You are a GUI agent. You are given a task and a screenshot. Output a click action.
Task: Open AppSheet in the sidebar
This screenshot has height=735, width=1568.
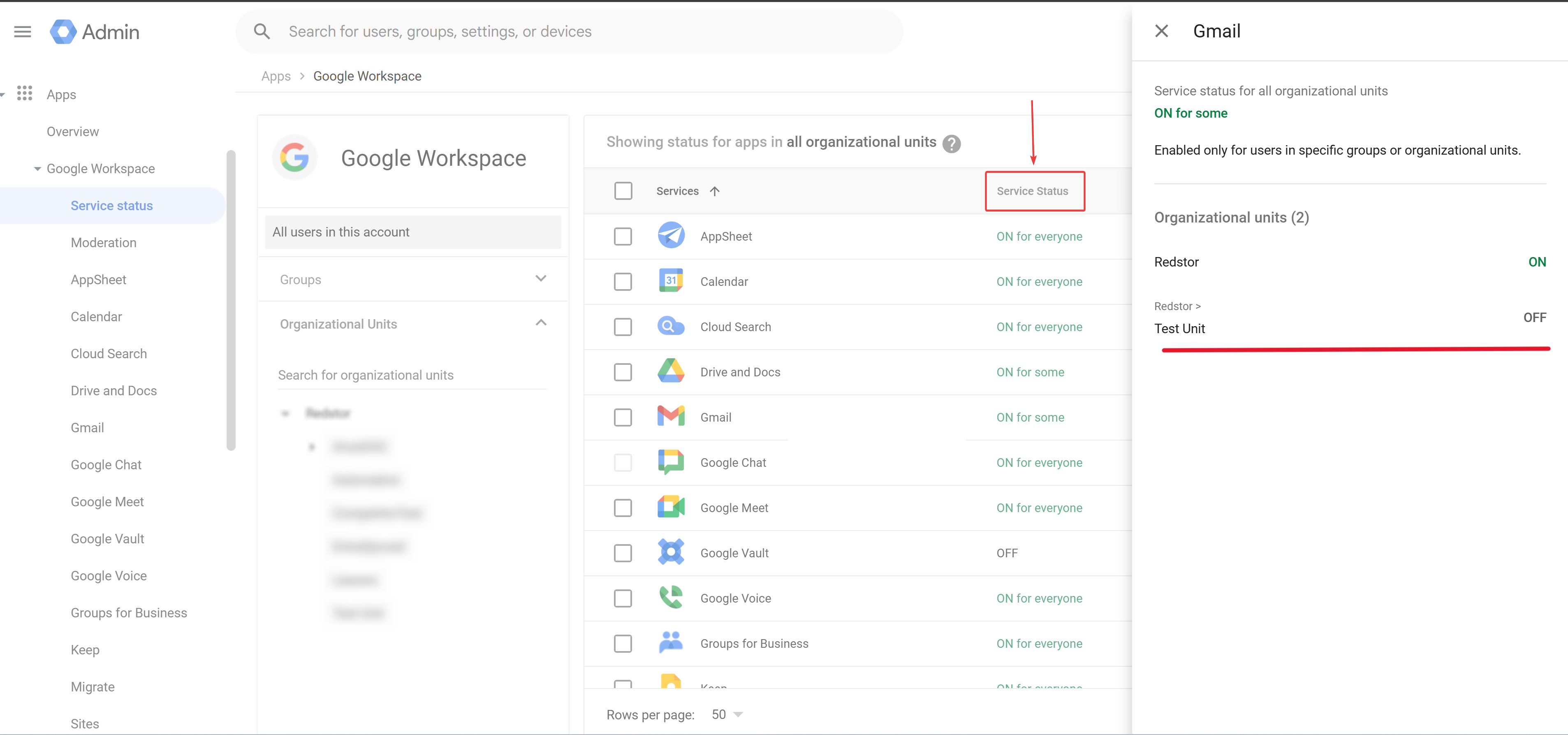point(98,280)
